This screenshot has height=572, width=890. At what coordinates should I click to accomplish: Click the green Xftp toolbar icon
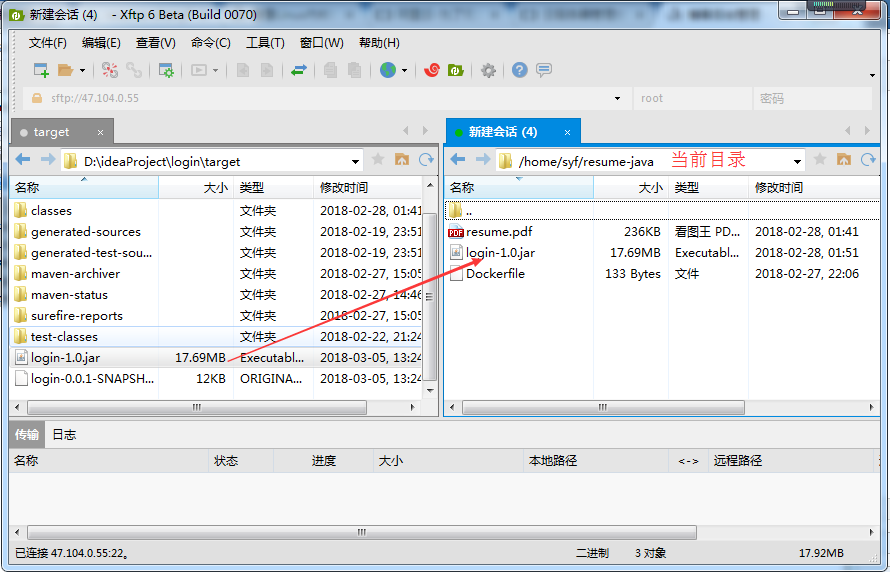coord(456,70)
